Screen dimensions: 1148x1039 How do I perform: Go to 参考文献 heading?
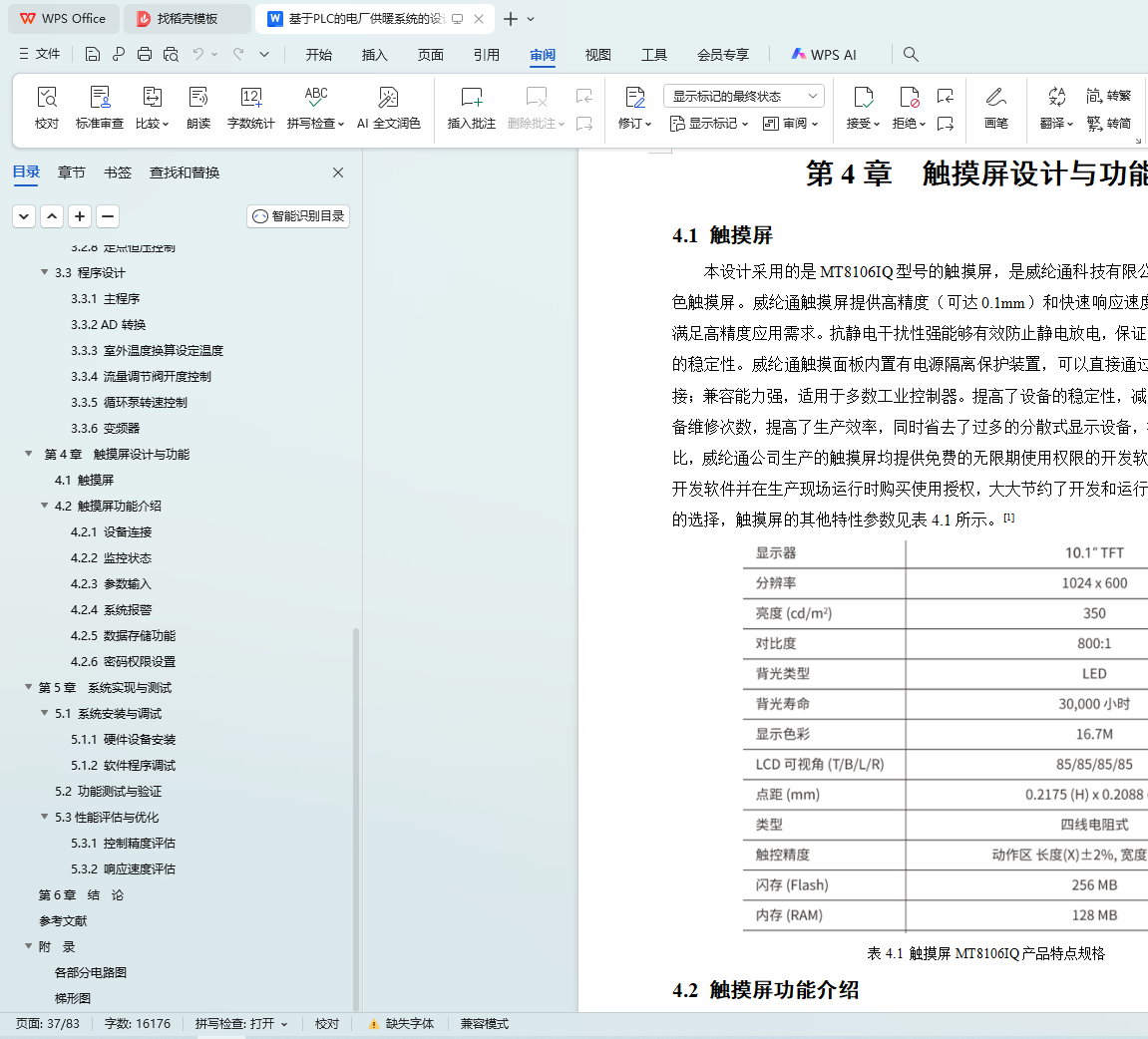point(63,920)
